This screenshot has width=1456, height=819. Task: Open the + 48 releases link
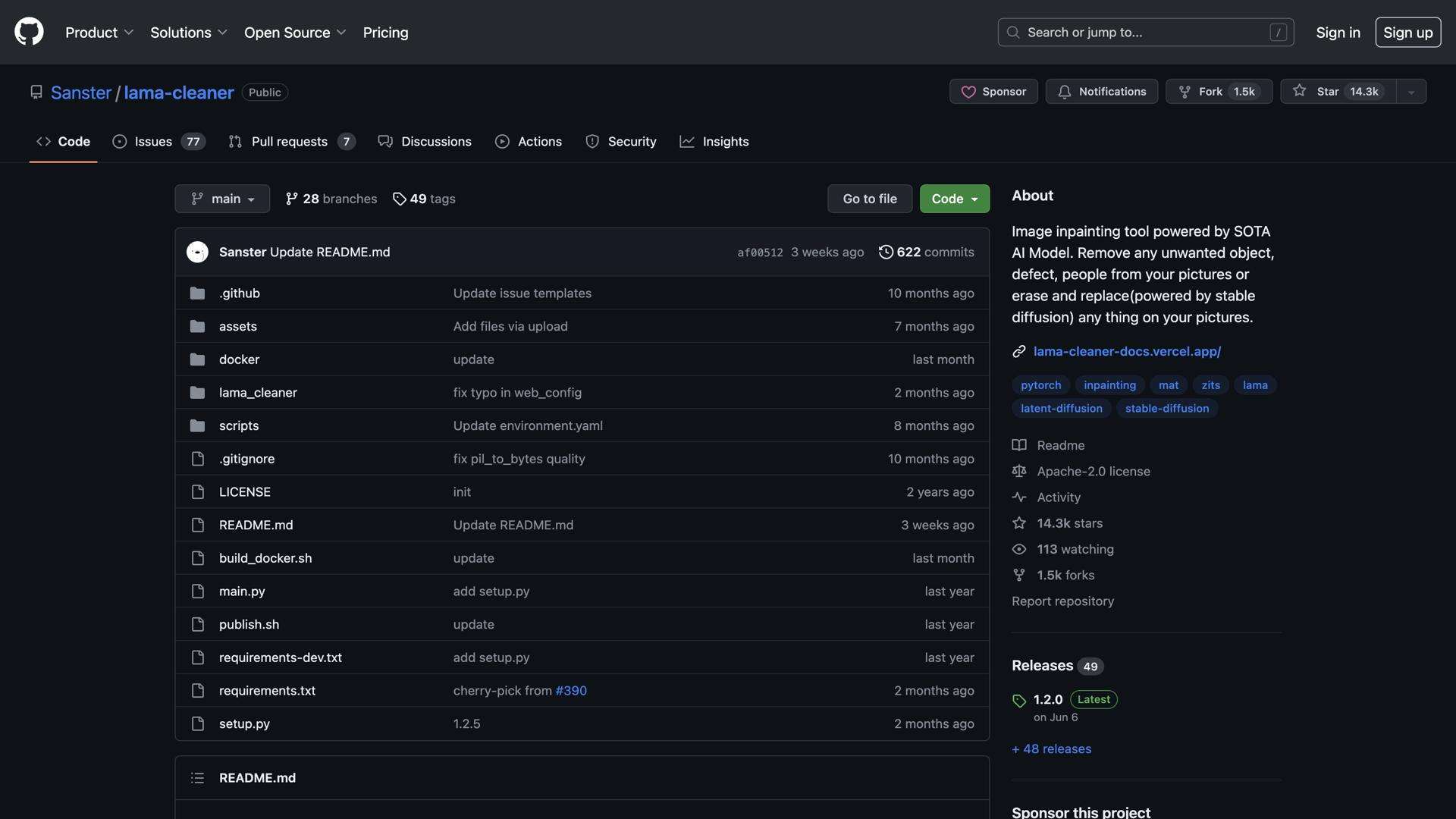pos(1051,749)
